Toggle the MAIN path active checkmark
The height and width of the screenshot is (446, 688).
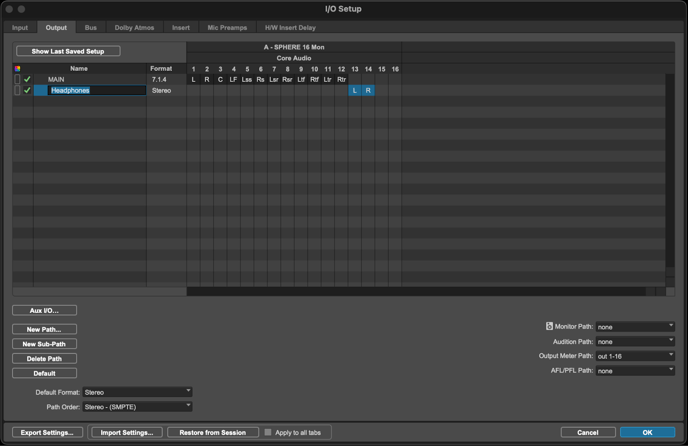click(x=27, y=79)
